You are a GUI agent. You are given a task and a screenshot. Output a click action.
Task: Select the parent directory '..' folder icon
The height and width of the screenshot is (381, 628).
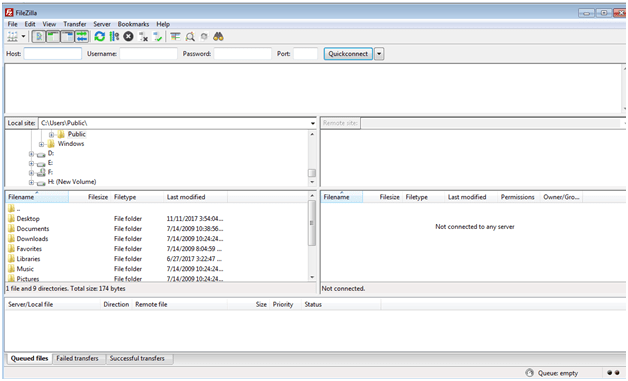tap(11, 208)
